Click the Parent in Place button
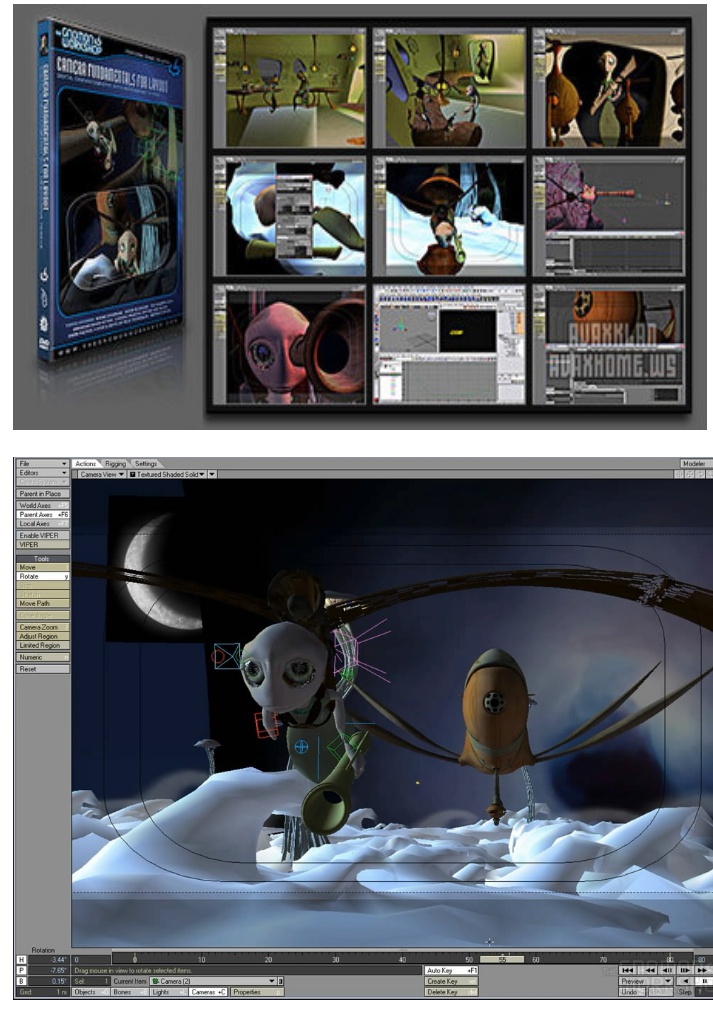The height and width of the screenshot is (1015, 713). pyautogui.click(x=43, y=493)
